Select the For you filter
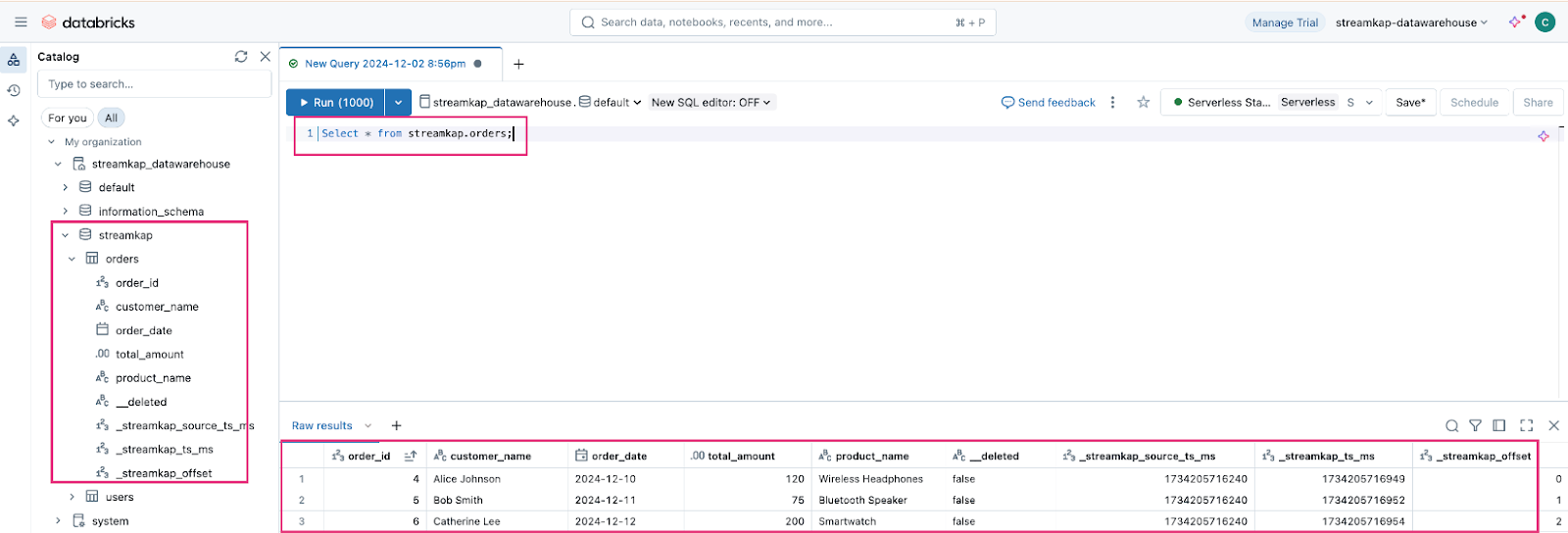 [68, 118]
